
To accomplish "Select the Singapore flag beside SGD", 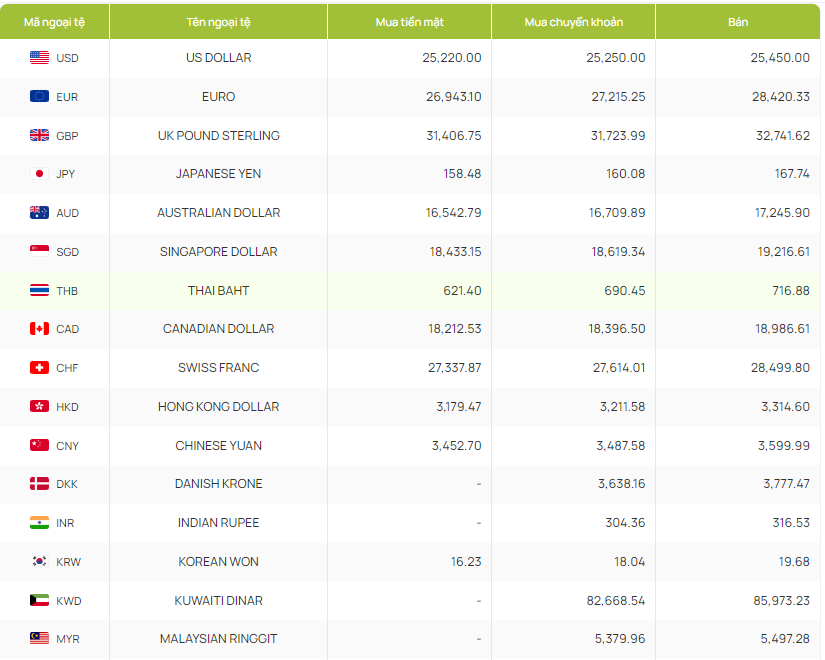I will (39, 252).
